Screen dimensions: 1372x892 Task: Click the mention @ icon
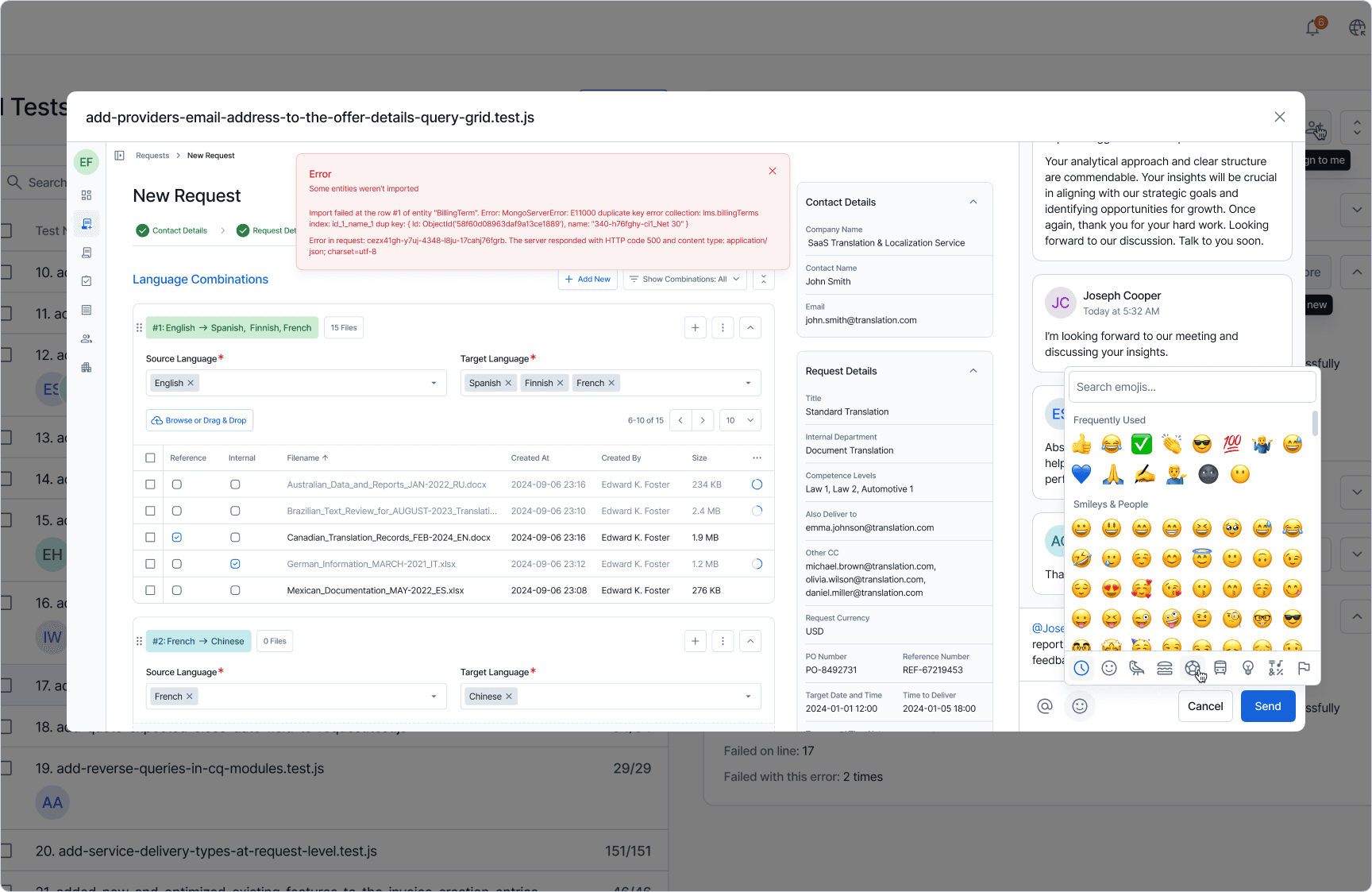1045,706
